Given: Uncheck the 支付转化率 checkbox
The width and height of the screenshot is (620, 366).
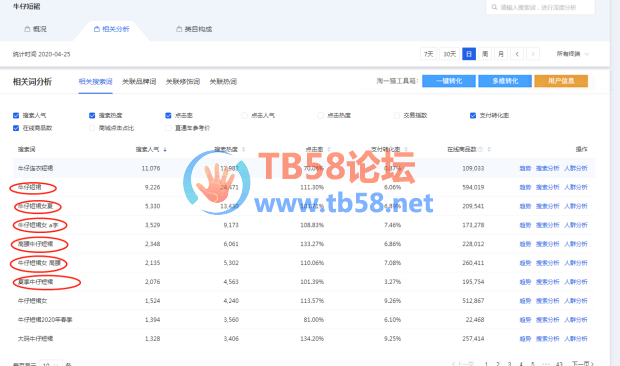Looking at the screenshot, I should [x=473, y=115].
